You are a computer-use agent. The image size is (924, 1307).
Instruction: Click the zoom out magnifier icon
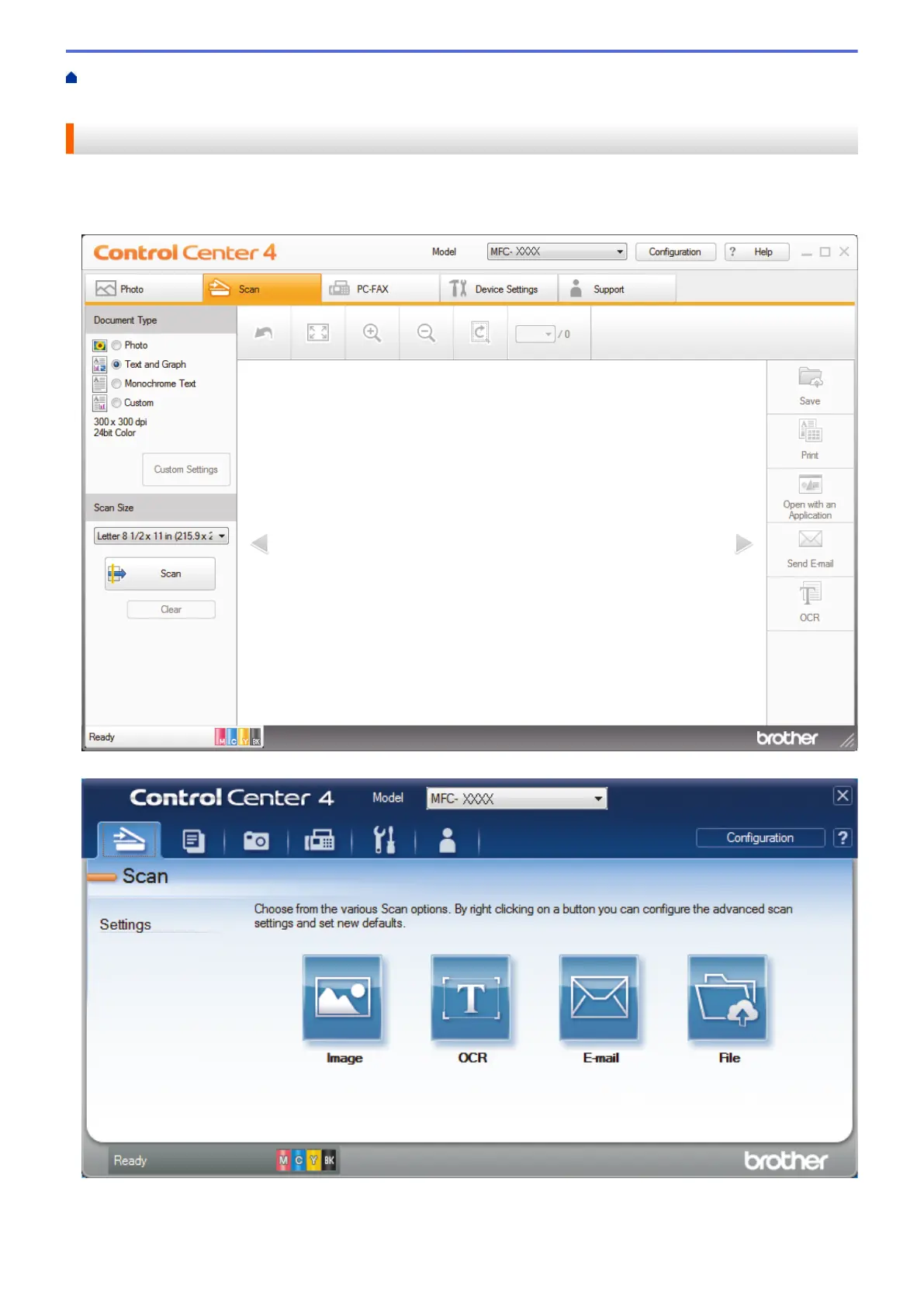[426, 333]
